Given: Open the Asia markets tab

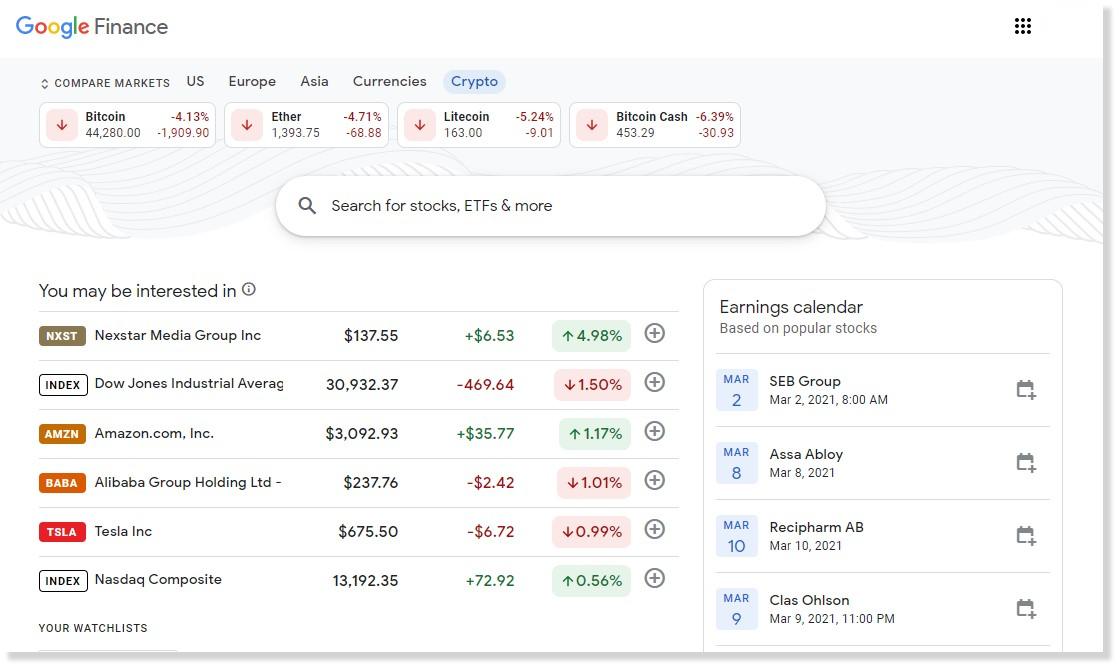Looking at the screenshot, I should pos(314,81).
